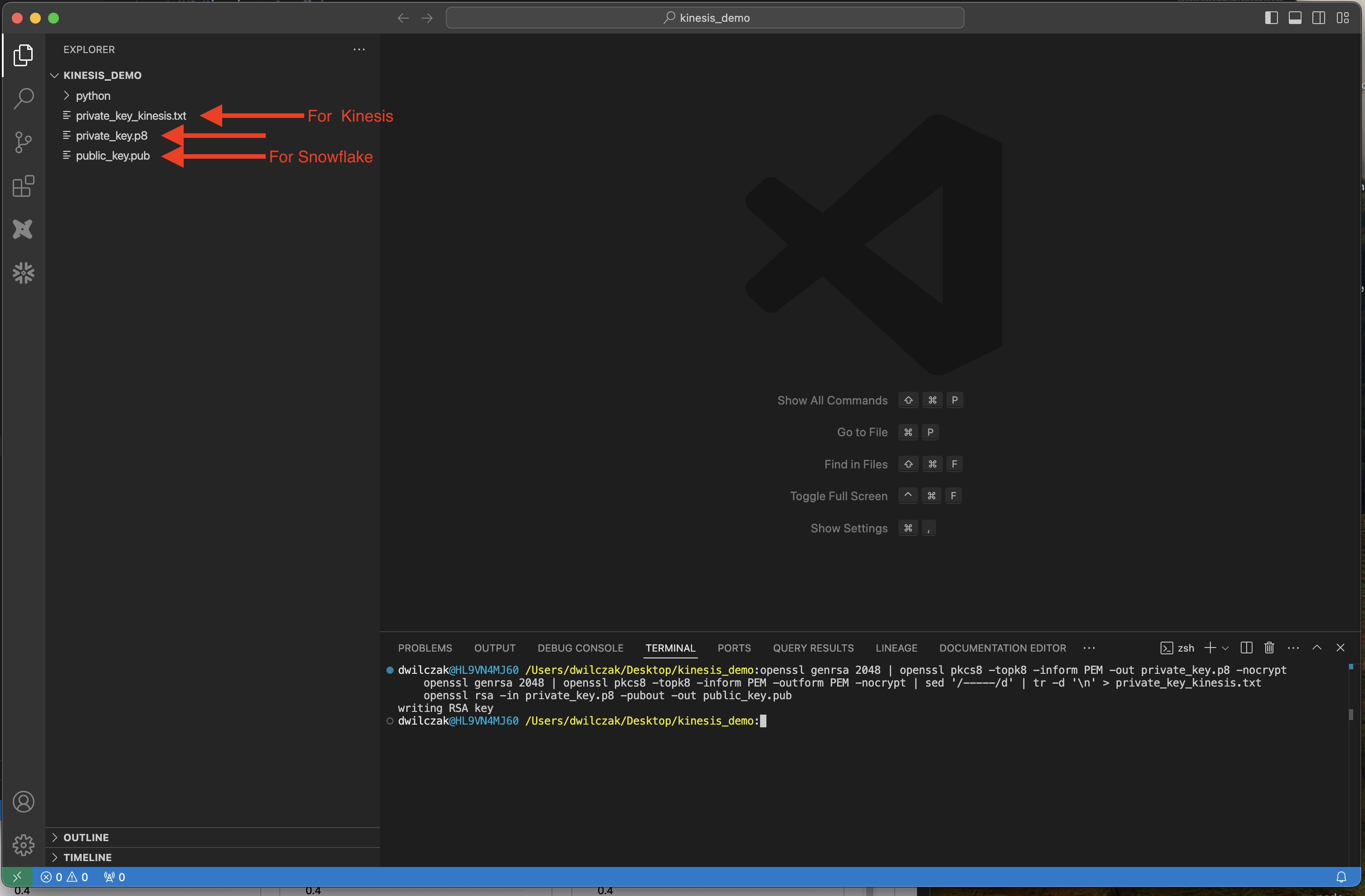1365x896 pixels.
Task: Open the dbt Power User X icon view
Action: pos(24,229)
